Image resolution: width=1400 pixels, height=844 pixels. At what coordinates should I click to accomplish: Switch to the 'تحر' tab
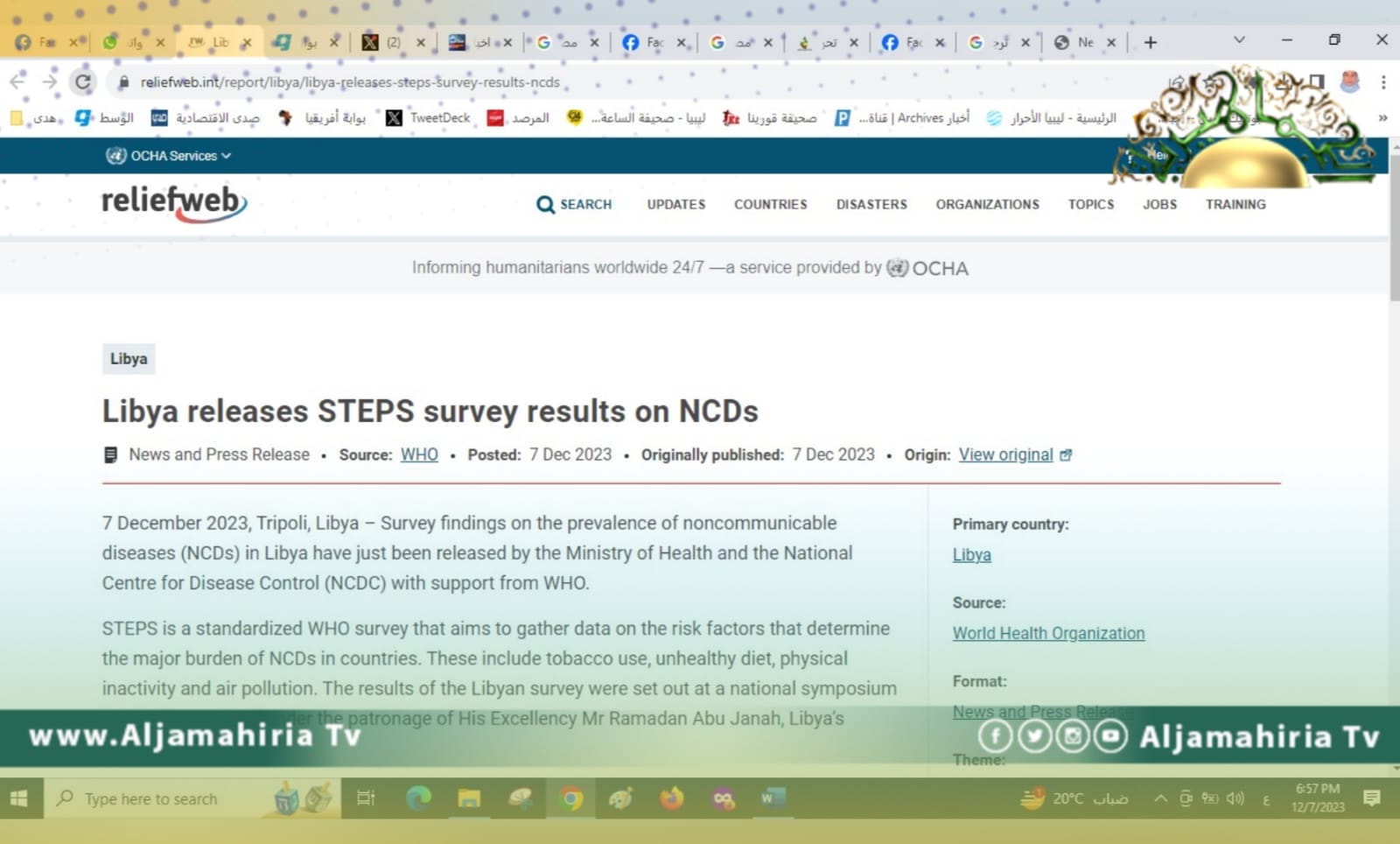827,42
